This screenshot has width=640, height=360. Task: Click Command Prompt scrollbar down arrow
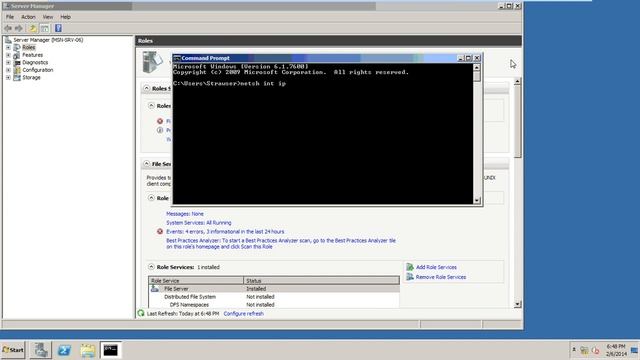(x=477, y=200)
